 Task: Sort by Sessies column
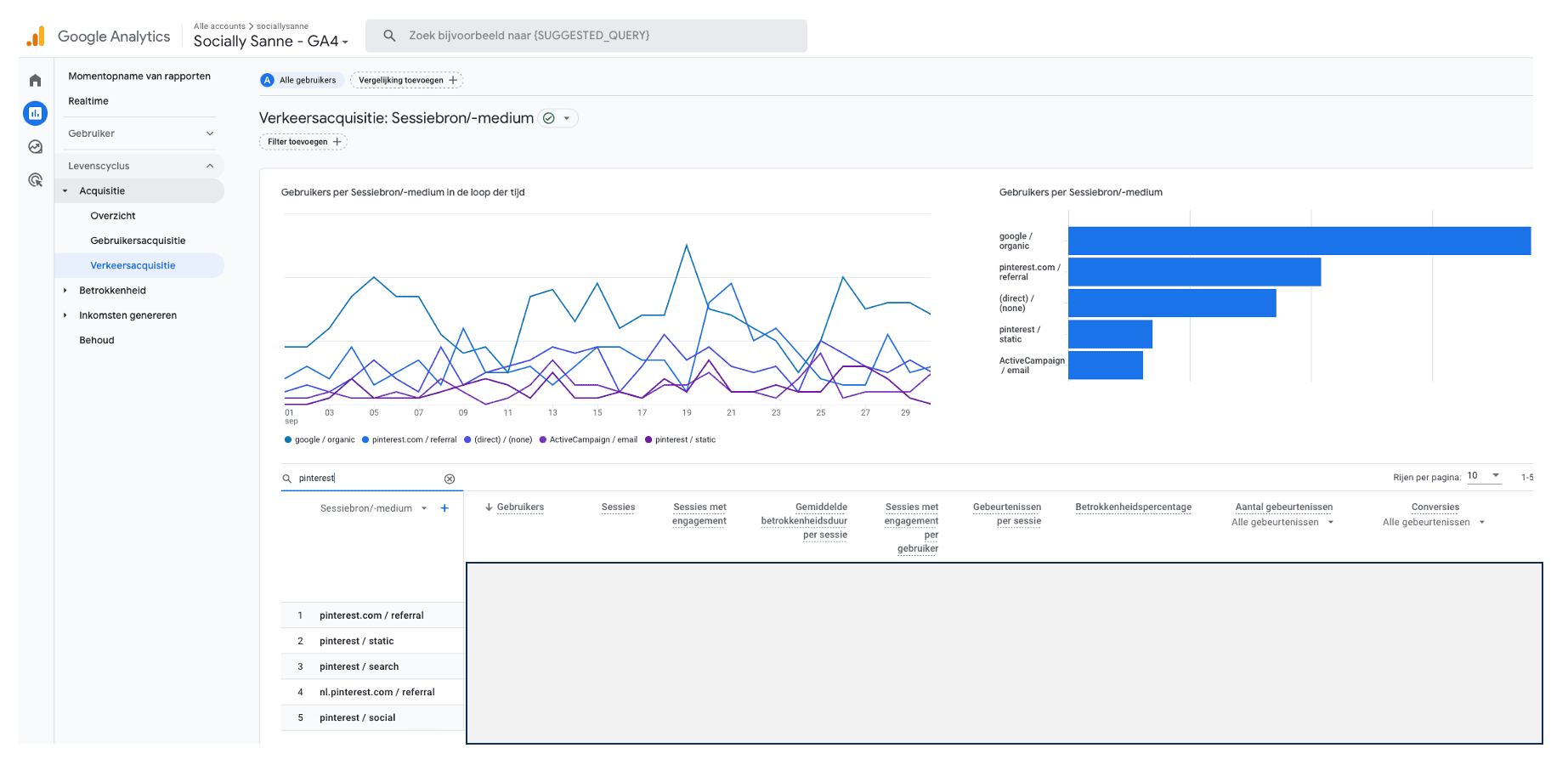[x=618, y=507]
